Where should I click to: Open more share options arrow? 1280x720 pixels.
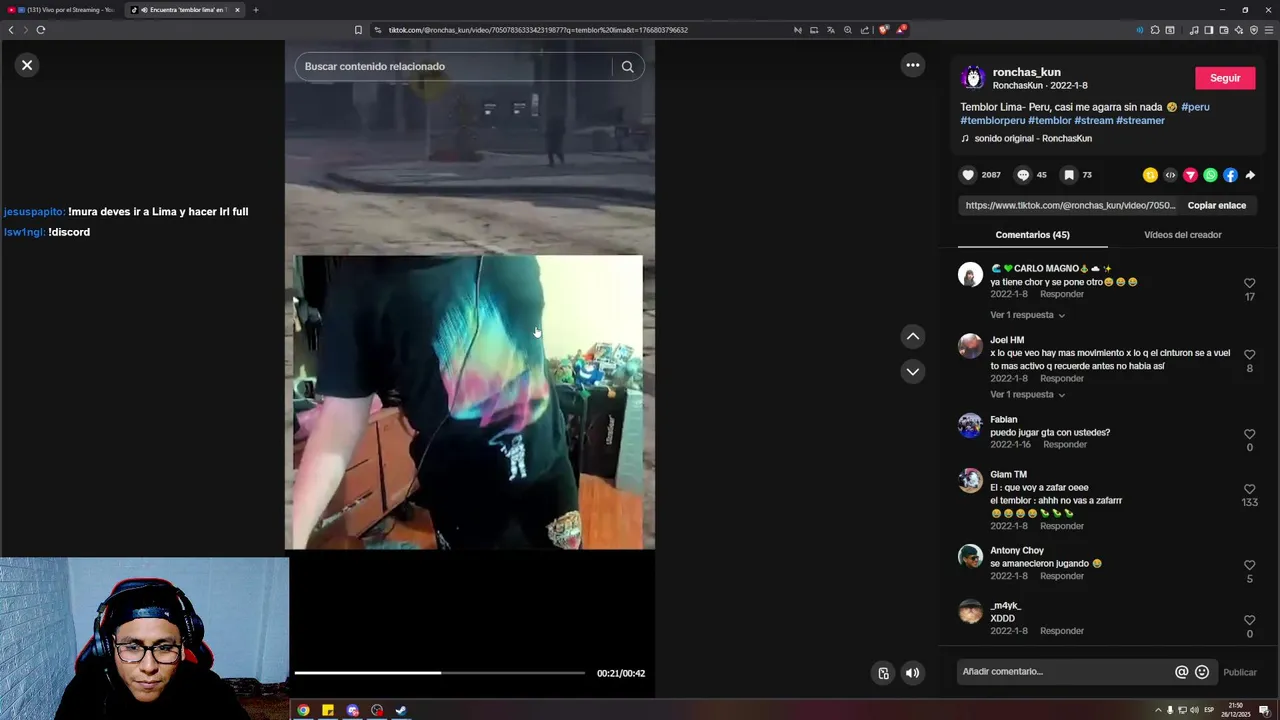tap(1250, 175)
